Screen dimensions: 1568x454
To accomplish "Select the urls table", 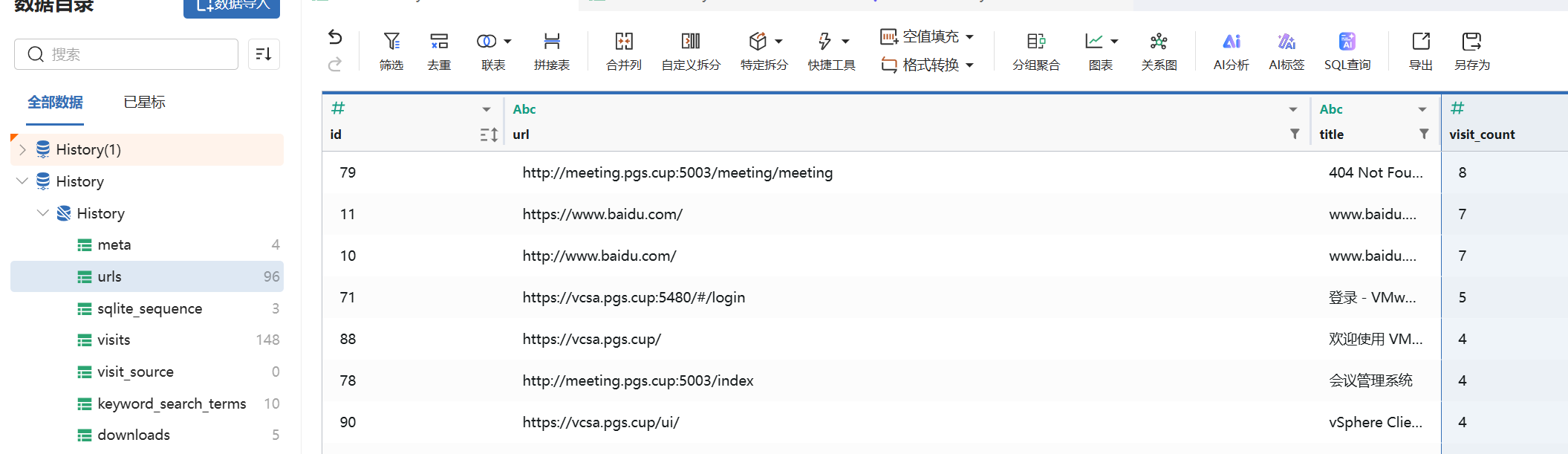I will click(147, 276).
